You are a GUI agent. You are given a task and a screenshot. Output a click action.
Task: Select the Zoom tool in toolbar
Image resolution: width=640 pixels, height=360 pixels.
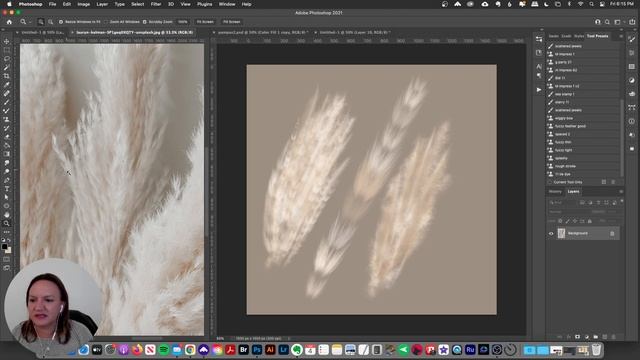7,223
